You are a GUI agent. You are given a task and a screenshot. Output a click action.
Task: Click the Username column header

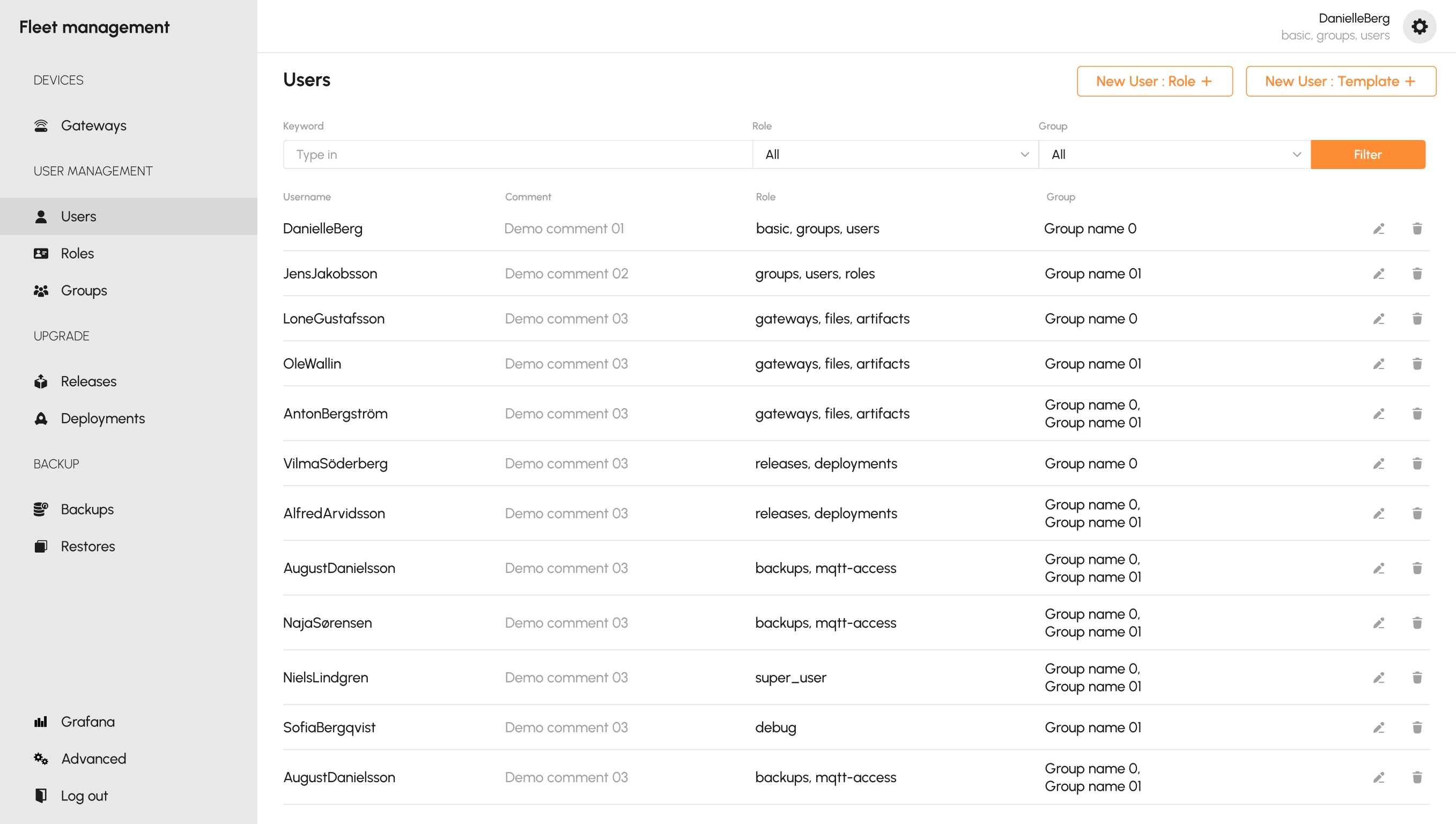tap(307, 197)
